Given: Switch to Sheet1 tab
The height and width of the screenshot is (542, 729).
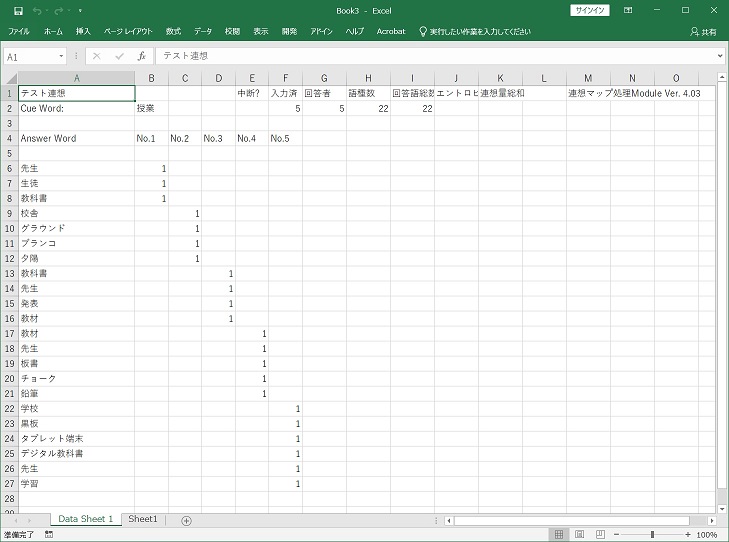Looking at the screenshot, I should (143, 520).
